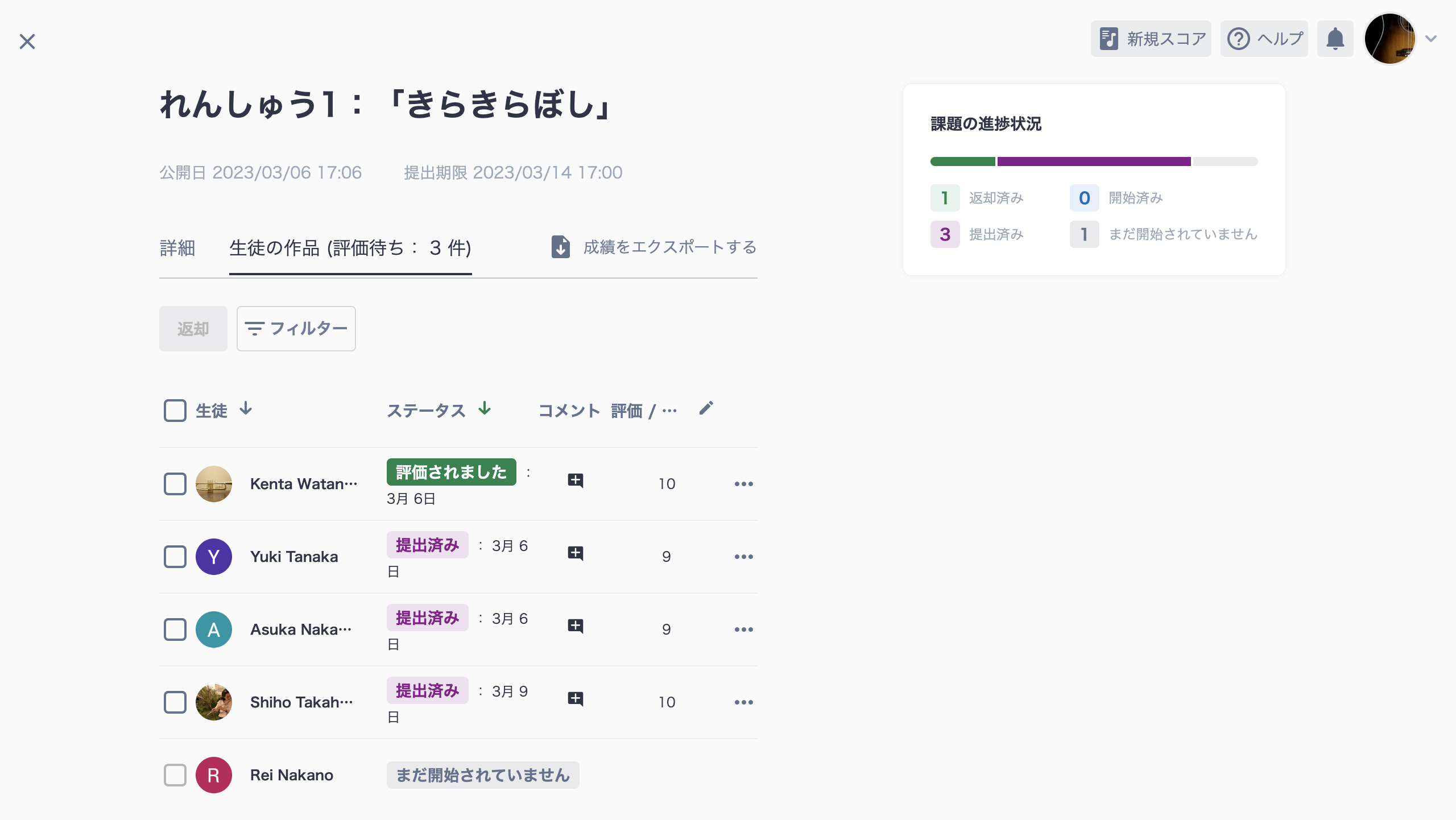This screenshot has height=820, width=1456.
Task: Expand the profile avatar dropdown
Action: pos(1391,39)
